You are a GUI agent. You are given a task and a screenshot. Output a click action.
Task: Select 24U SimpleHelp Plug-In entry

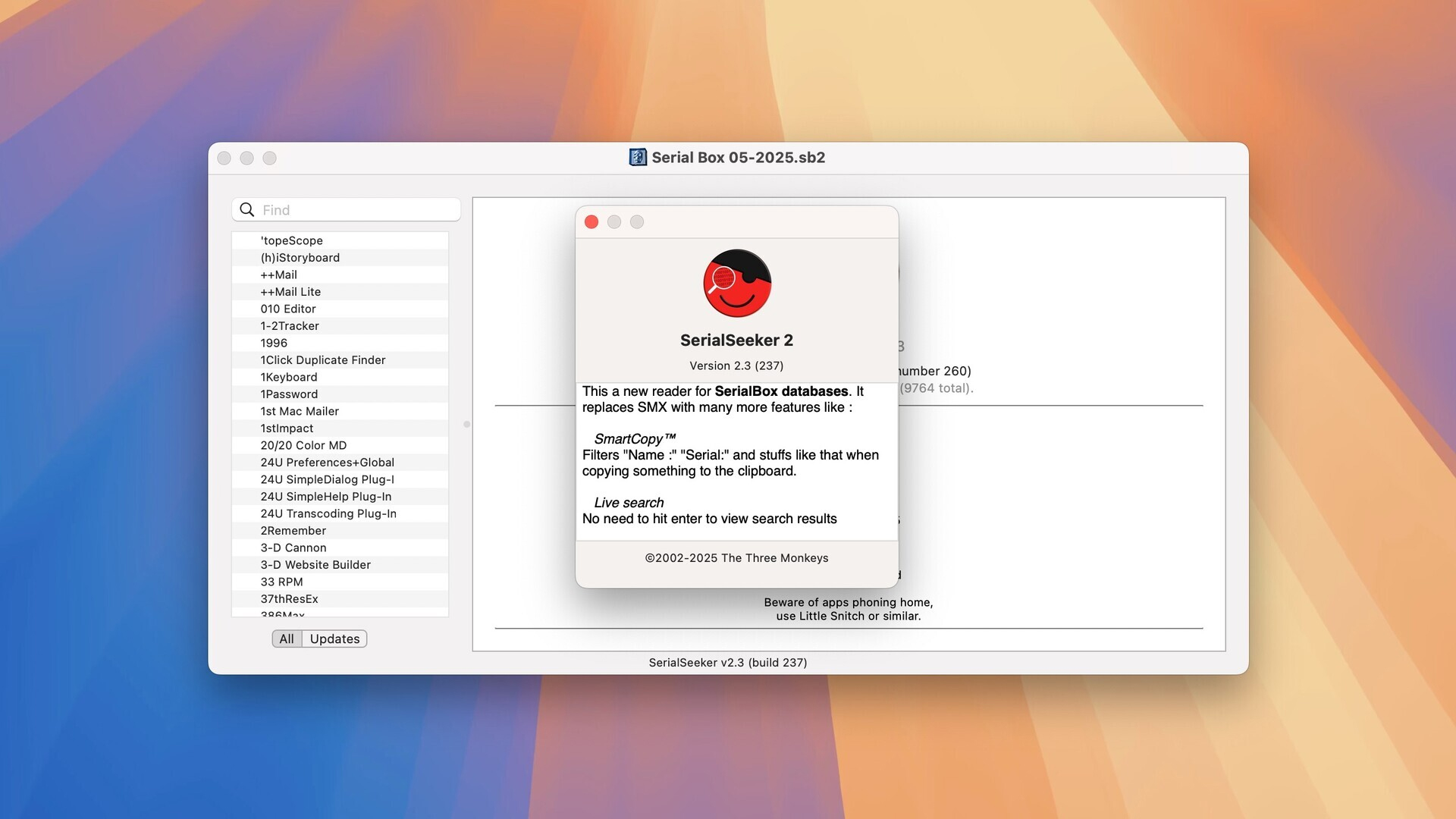pyautogui.click(x=340, y=497)
